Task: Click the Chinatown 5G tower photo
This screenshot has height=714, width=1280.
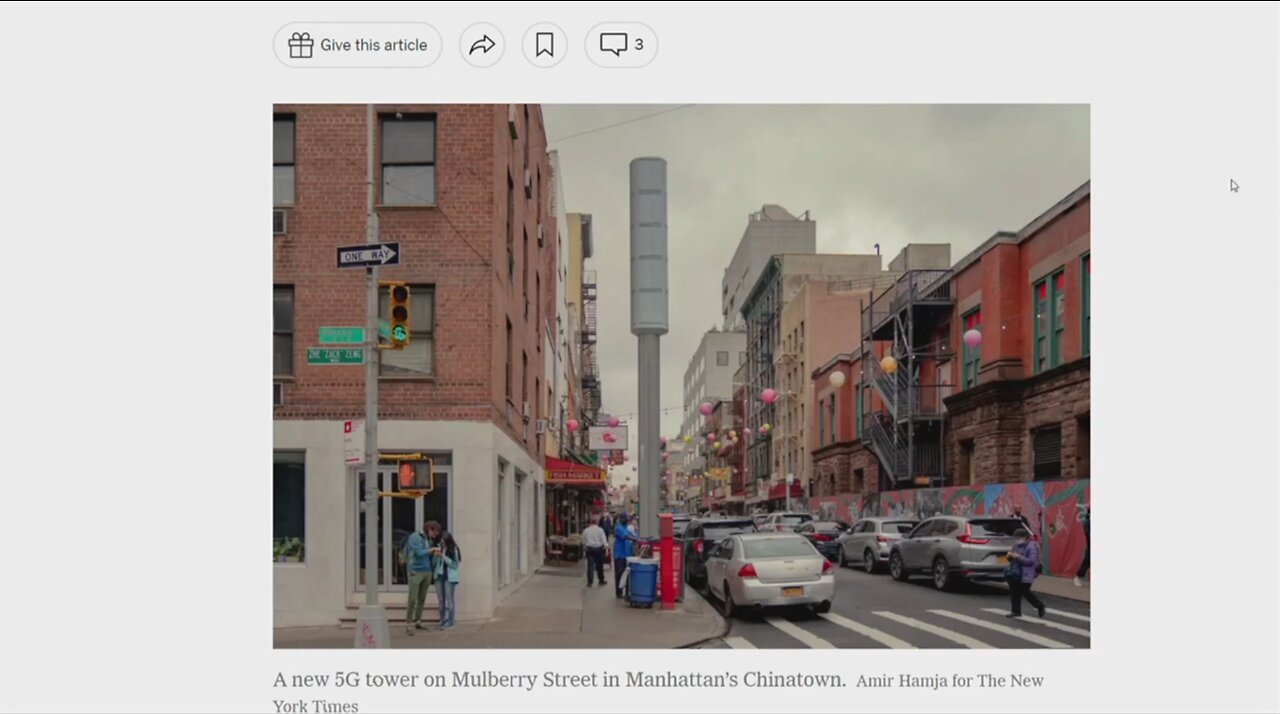Action: click(681, 376)
